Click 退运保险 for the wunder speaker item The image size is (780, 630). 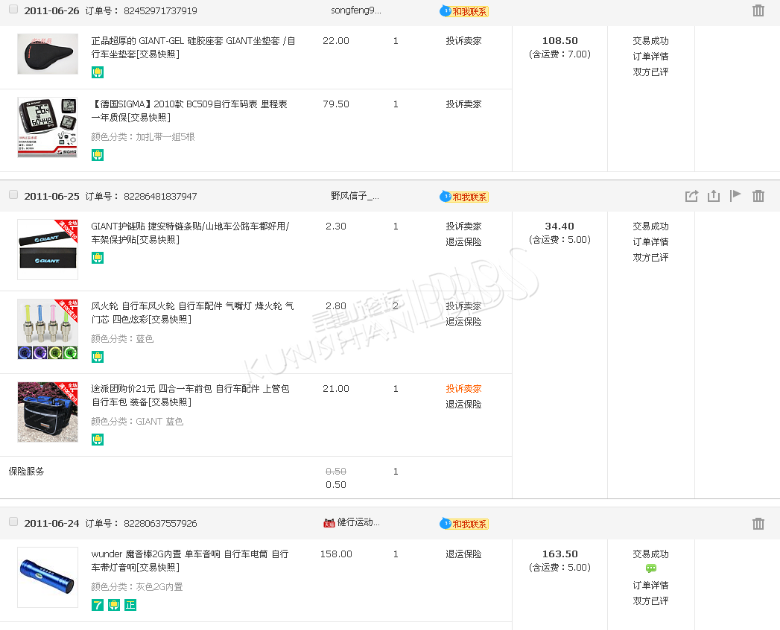463,553
